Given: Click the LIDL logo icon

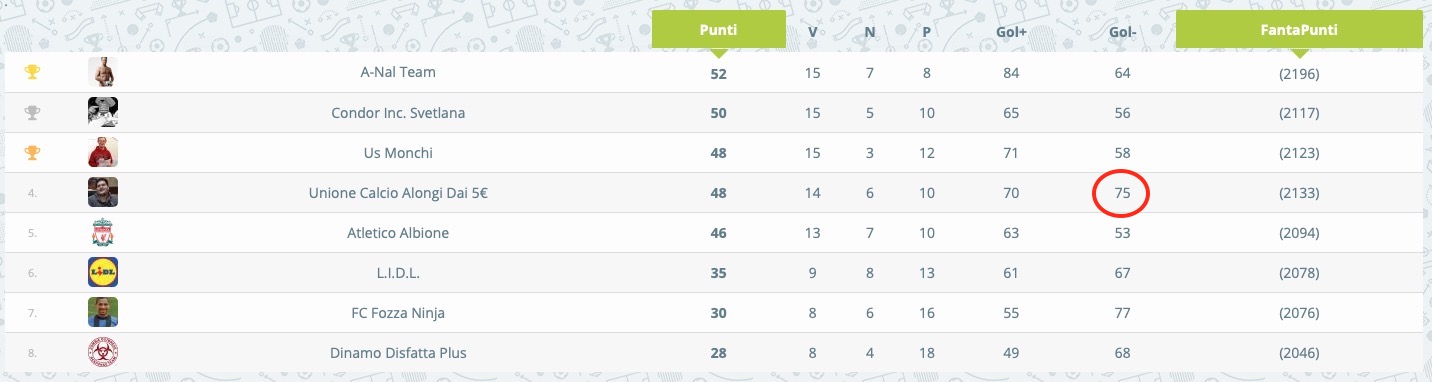Looking at the screenshot, I should pyautogui.click(x=103, y=272).
